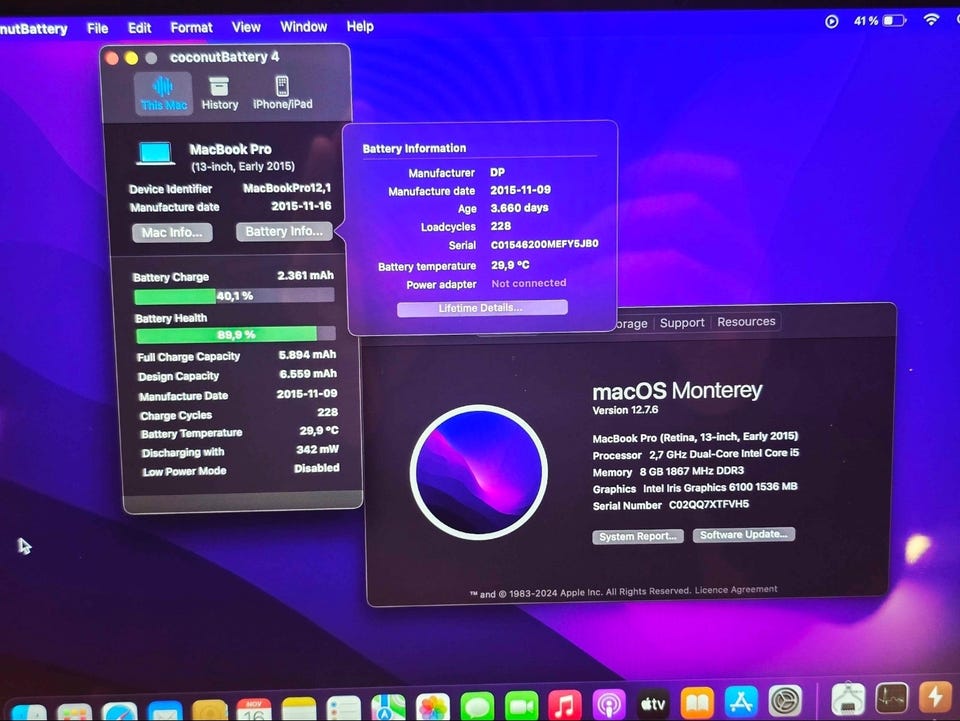
Task: Click the Version 12.7.6 text
Action: pyautogui.click(x=625, y=410)
